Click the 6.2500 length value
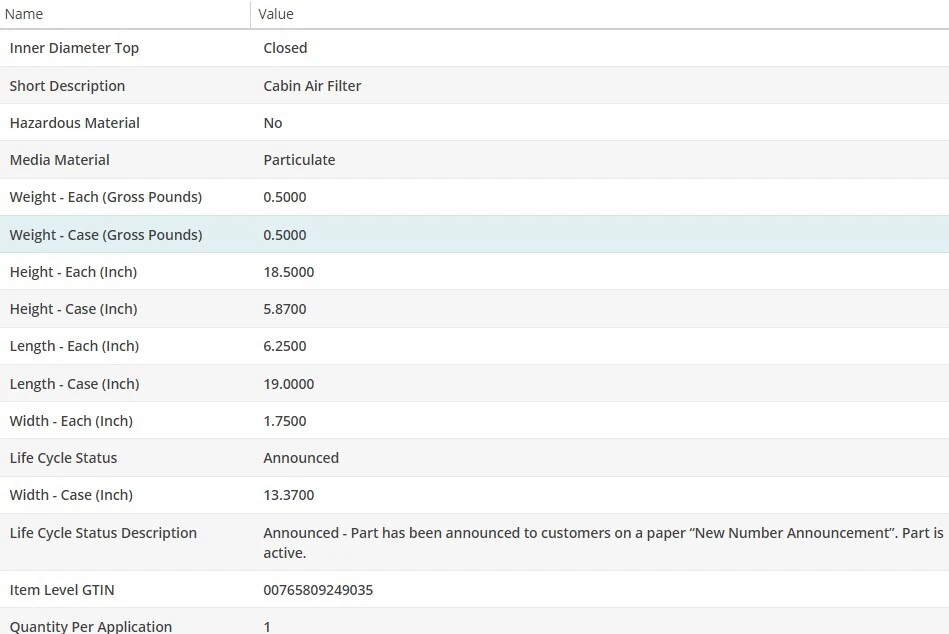Viewport: 949px width, 634px height. coord(284,346)
